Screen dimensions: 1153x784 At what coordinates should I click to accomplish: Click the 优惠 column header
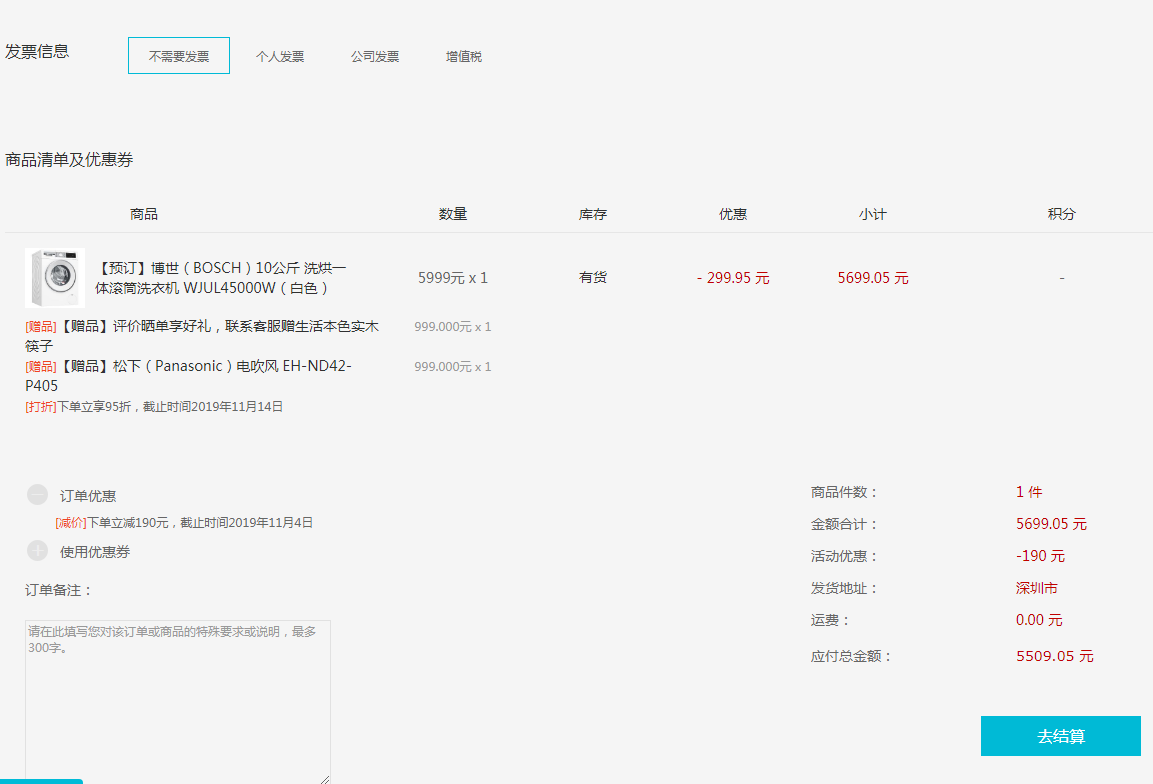point(733,214)
